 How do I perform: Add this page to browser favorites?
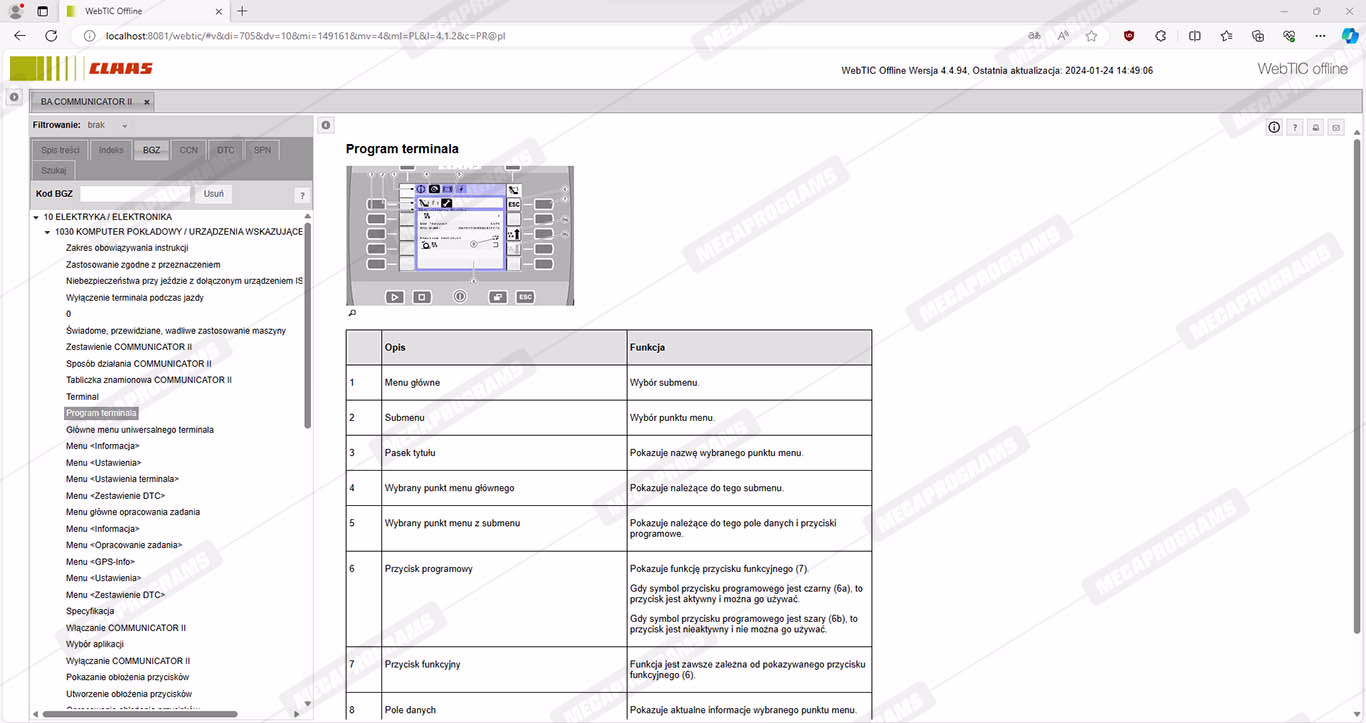[x=1091, y=35]
